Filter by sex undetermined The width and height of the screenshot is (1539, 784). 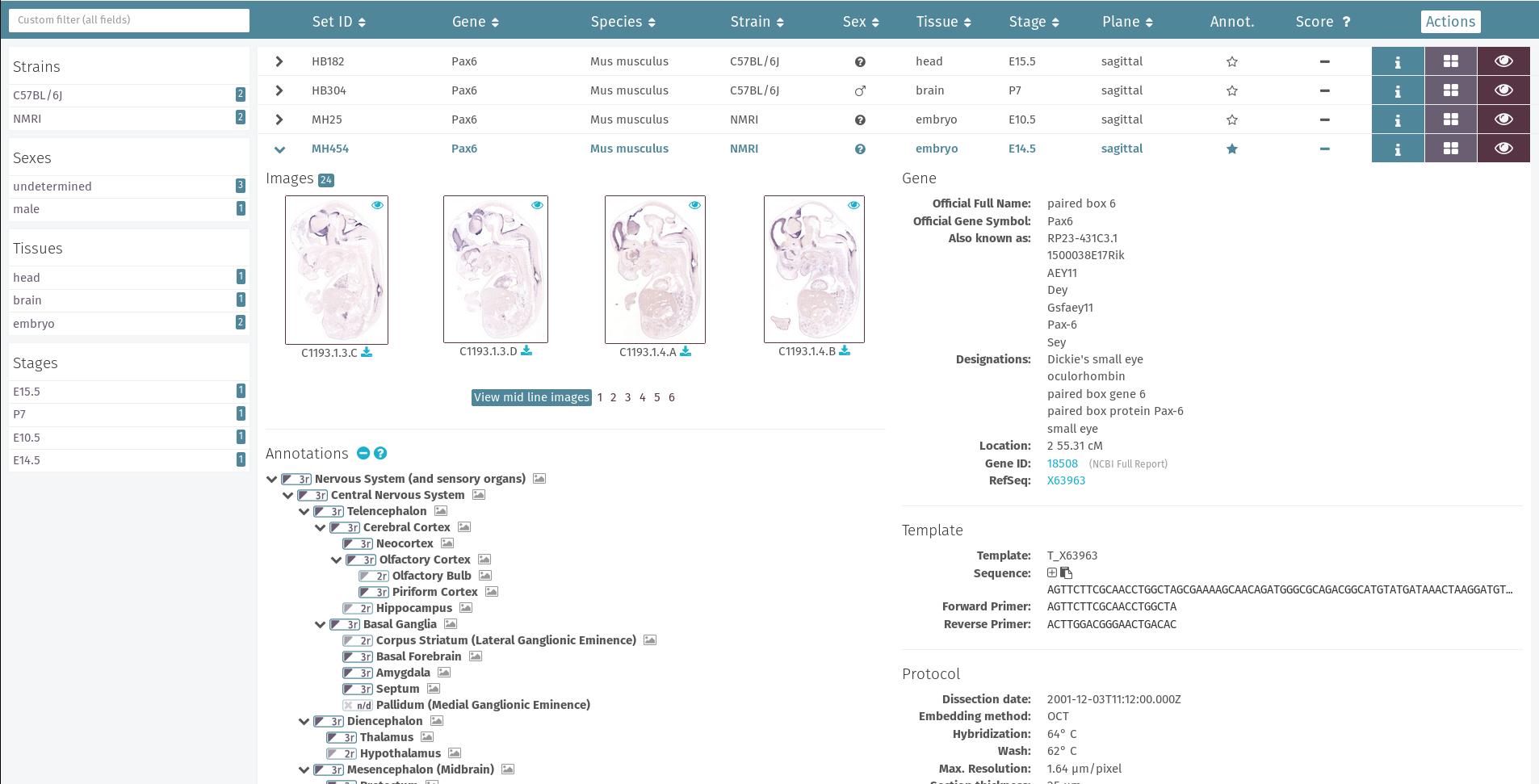[x=129, y=187]
